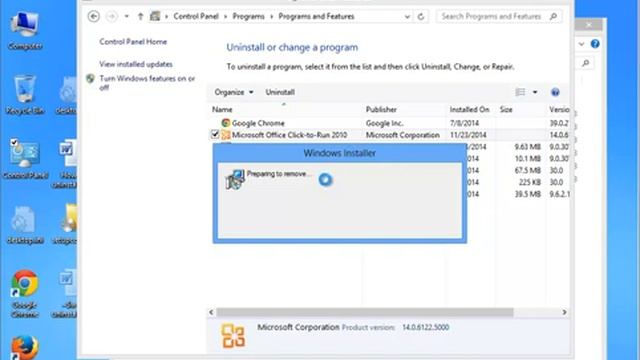The height and width of the screenshot is (360, 640).
Task: Click the Microsoft Office row icon
Action: click(x=226, y=135)
